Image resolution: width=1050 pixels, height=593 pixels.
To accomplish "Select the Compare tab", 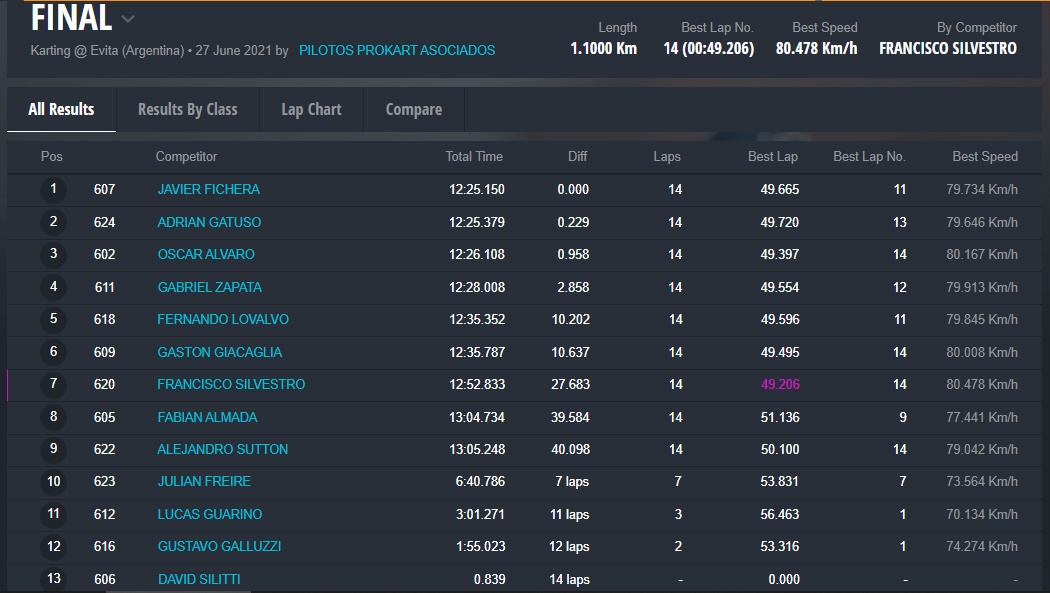I will tap(413, 109).
